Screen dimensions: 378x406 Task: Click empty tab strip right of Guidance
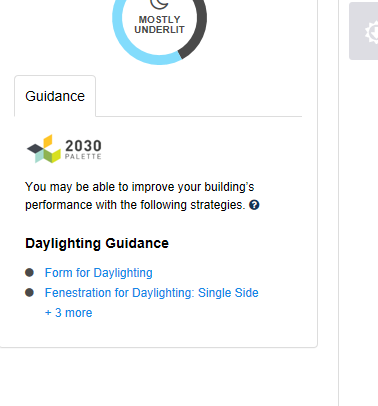click(x=199, y=97)
